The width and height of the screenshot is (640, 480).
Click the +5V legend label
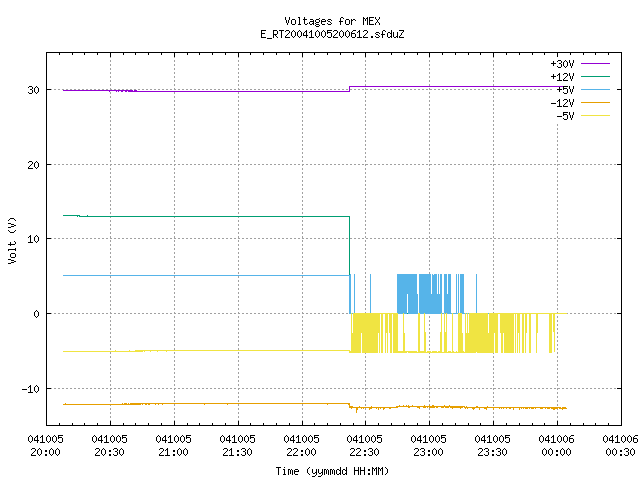click(x=565, y=90)
